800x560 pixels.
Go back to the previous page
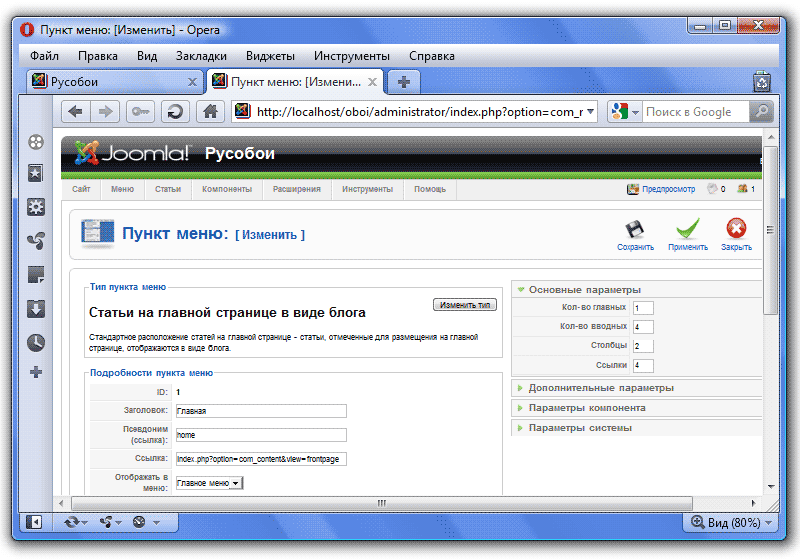pos(76,112)
